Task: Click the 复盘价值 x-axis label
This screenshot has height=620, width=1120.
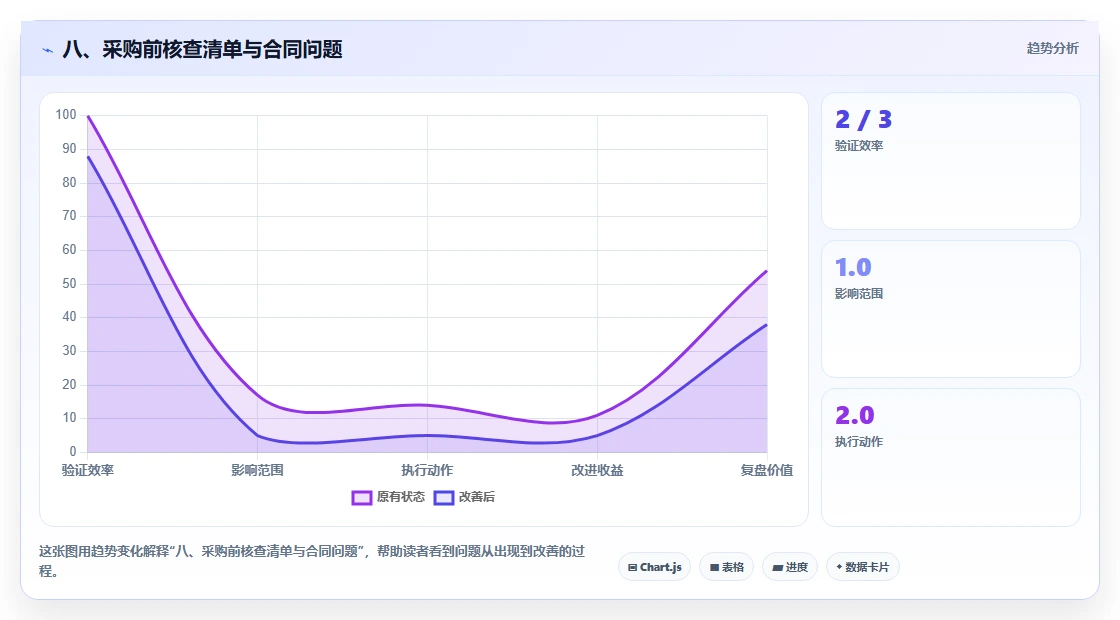Action: click(766, 470)
